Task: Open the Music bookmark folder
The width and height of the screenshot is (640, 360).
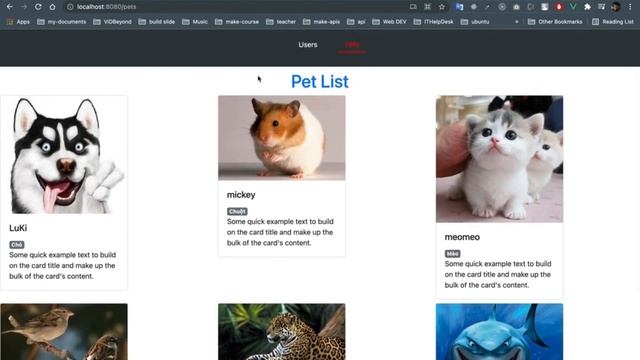Action: coord(195,22)
